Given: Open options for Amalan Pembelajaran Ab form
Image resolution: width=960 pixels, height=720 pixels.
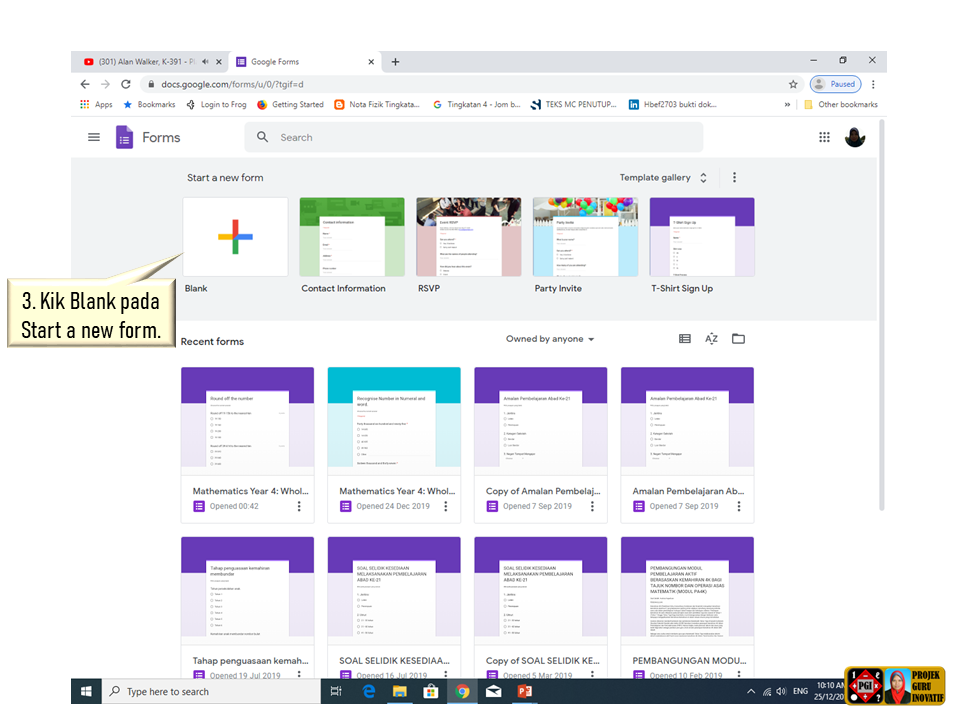Looking at the screenshot, I should point(739,506).
